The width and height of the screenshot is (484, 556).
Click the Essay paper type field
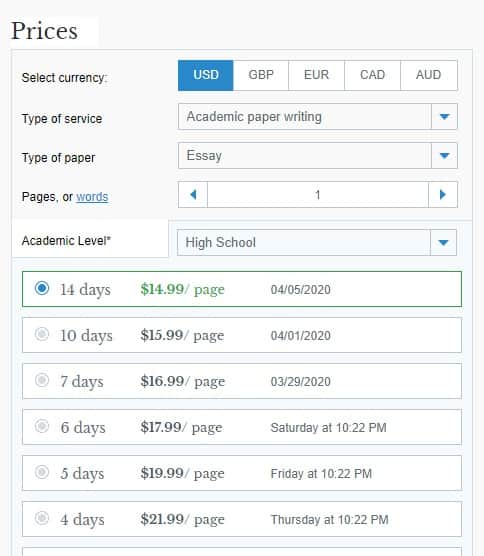coord(305,156)
